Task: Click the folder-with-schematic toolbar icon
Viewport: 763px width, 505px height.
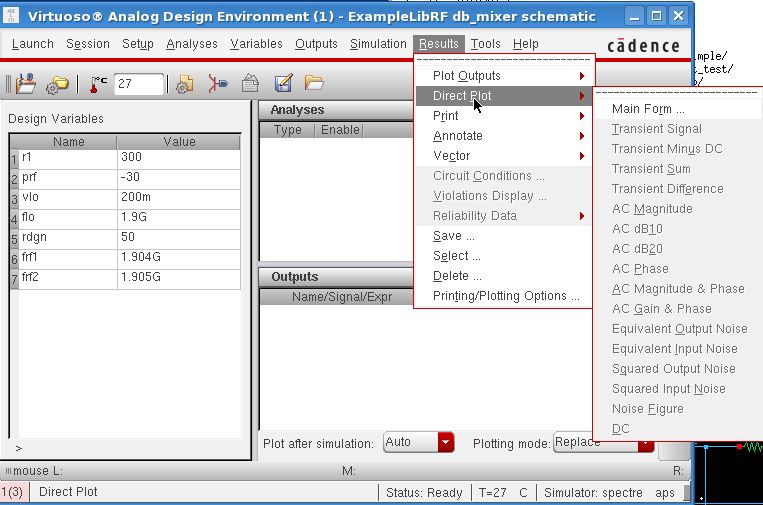Action: pos(26,84)
